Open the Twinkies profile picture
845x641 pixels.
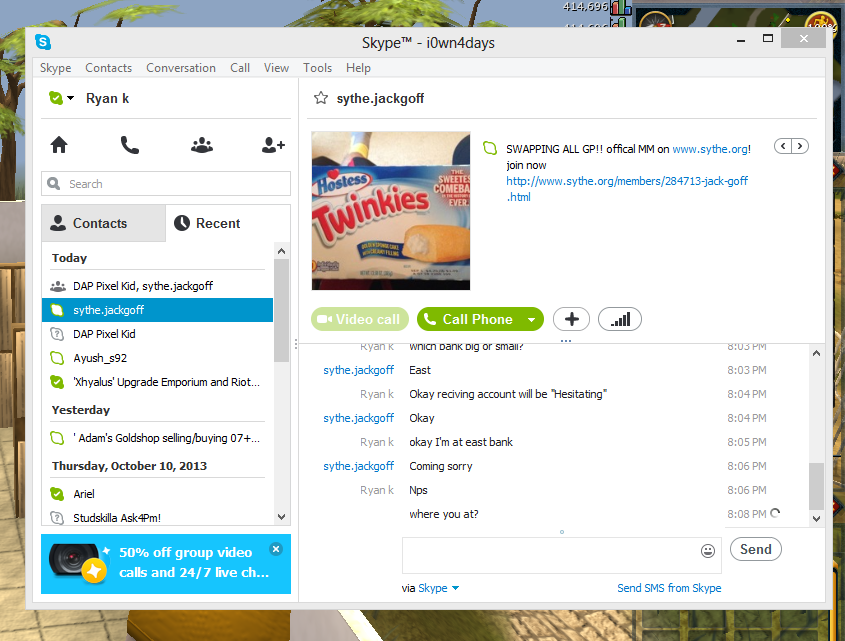coord(391,211)
